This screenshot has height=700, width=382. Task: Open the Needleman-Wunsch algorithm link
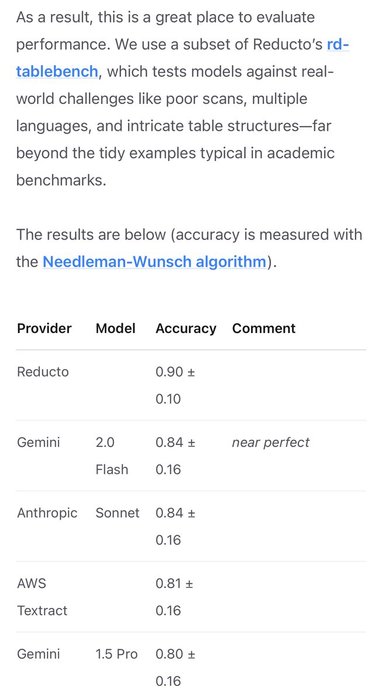point(154,262)
